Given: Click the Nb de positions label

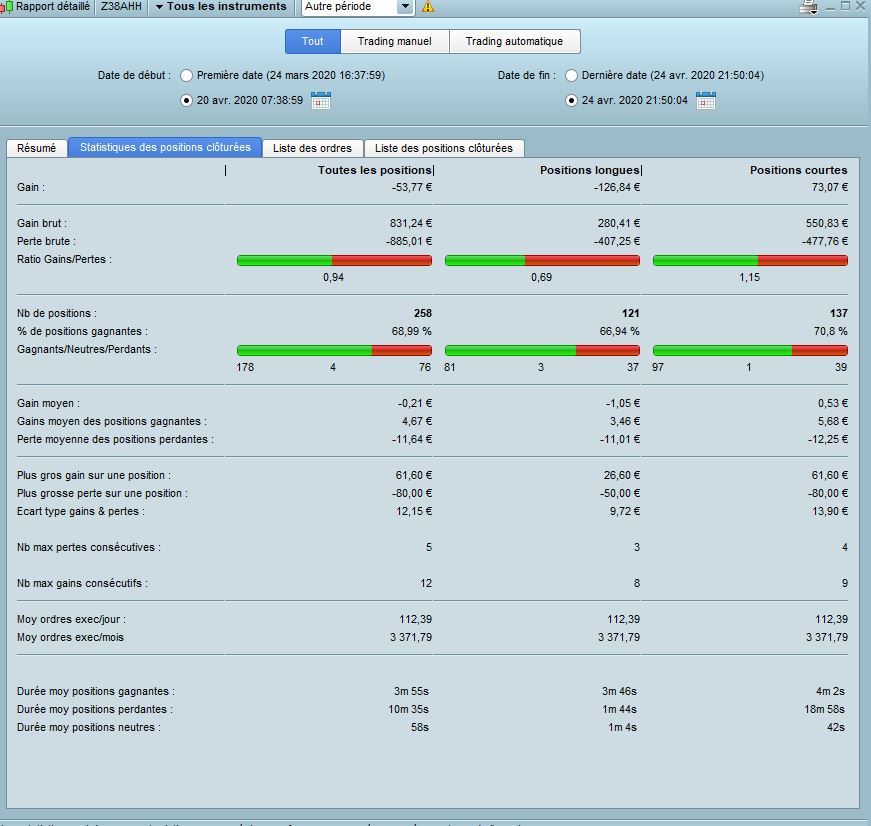Looking at the screenshot, I should coord(57,313).
